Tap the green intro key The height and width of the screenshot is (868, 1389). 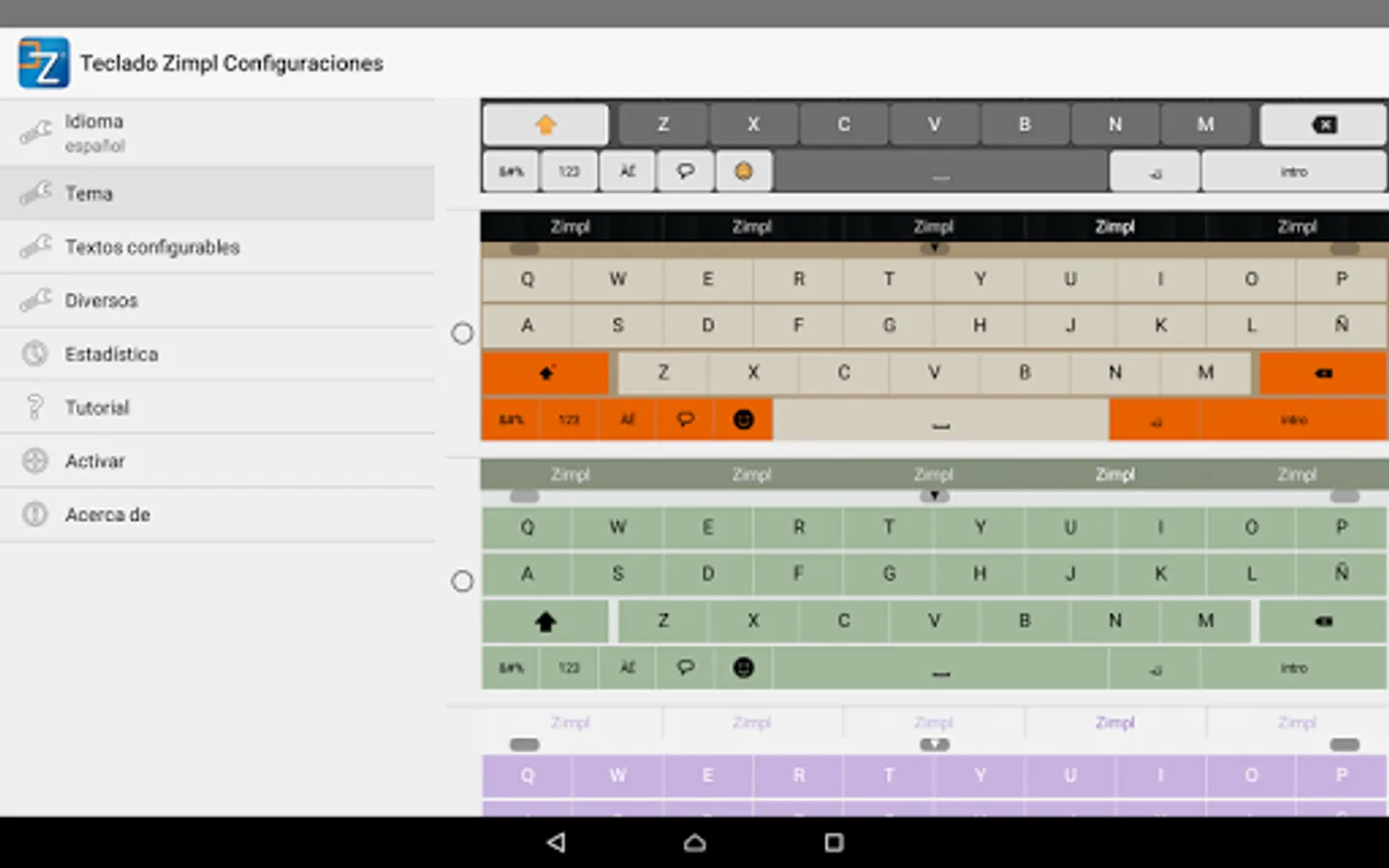coord(1294,667)
